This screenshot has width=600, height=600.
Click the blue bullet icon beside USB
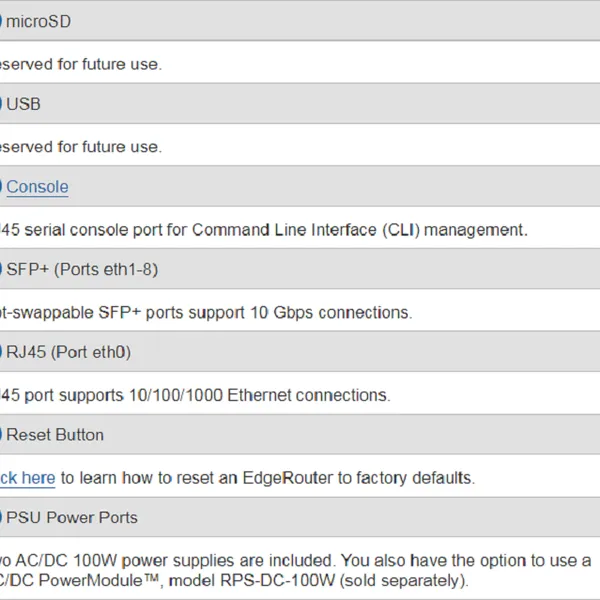pos(1,104)
